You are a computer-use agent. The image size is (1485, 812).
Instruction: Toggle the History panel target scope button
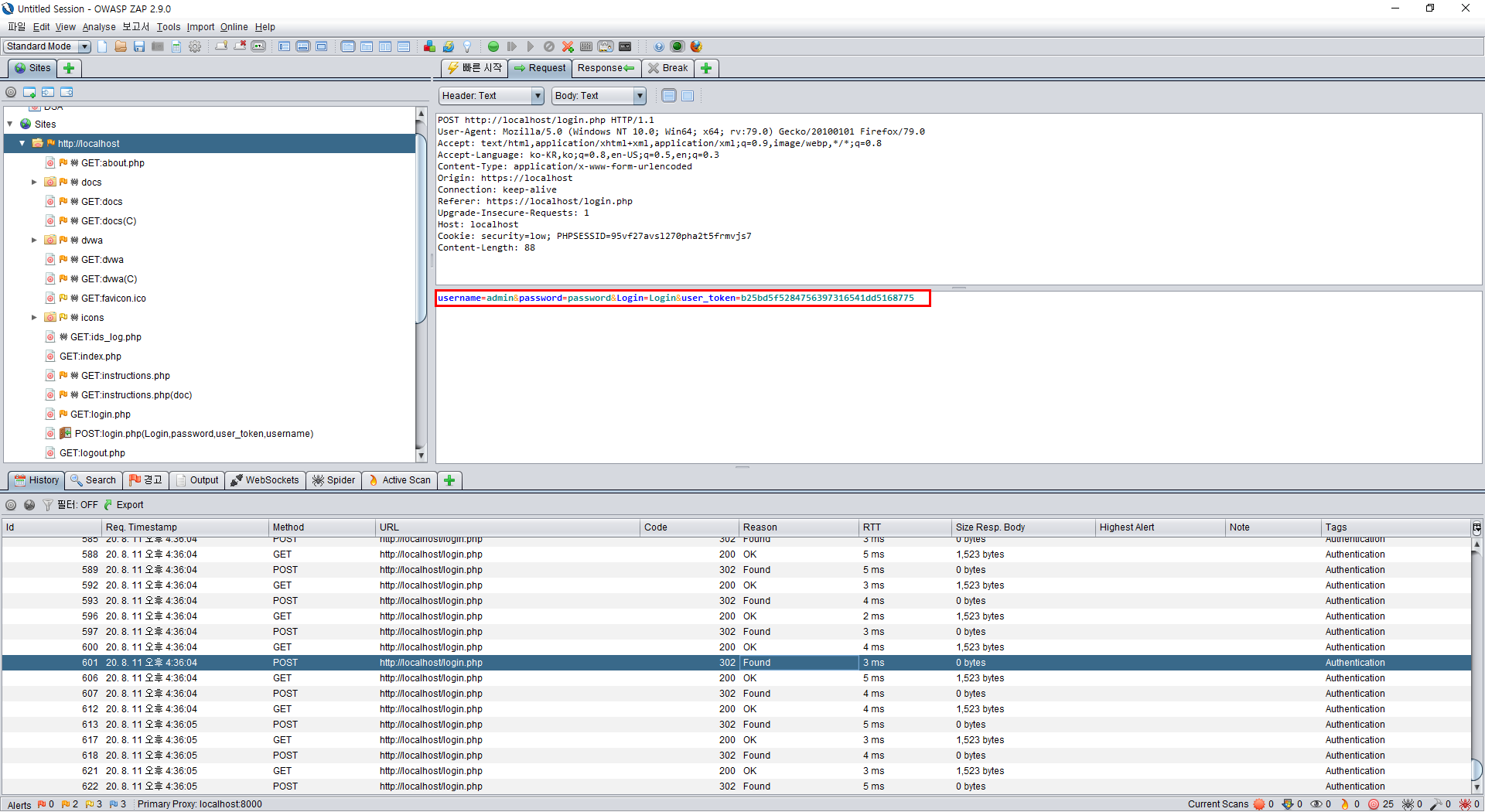point(11,505)
